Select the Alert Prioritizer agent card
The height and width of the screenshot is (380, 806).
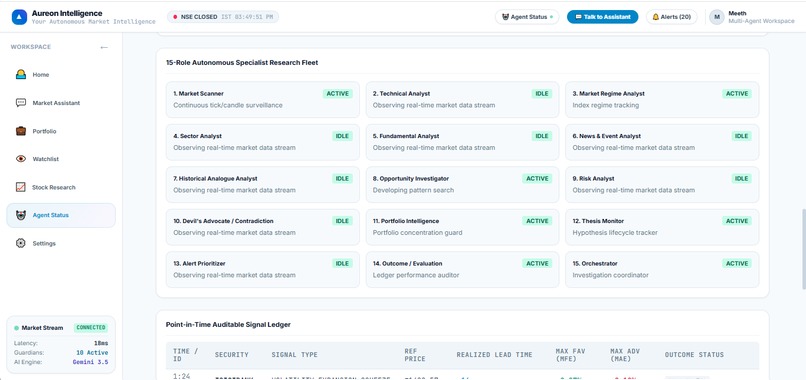coord(263,269)
